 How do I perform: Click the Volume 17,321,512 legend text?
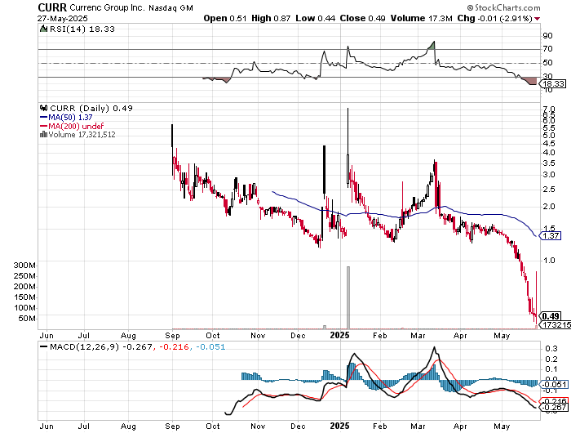tap(82, 135)
